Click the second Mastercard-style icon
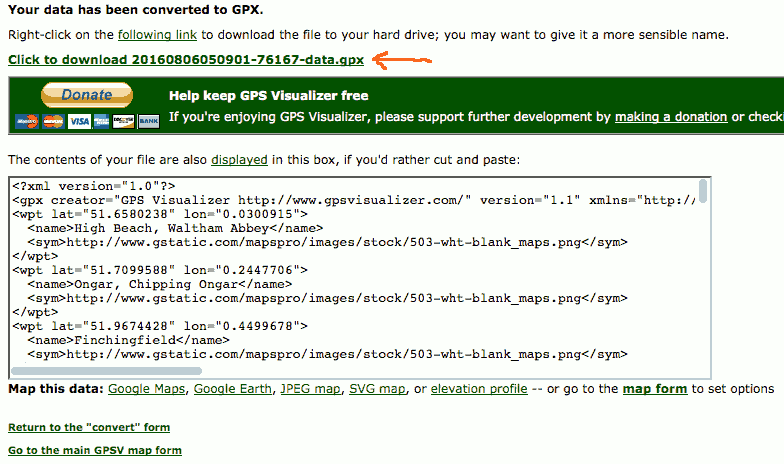The width and height of the screenshot is (784, 464). pyautogui.click(x=52, y=121)
